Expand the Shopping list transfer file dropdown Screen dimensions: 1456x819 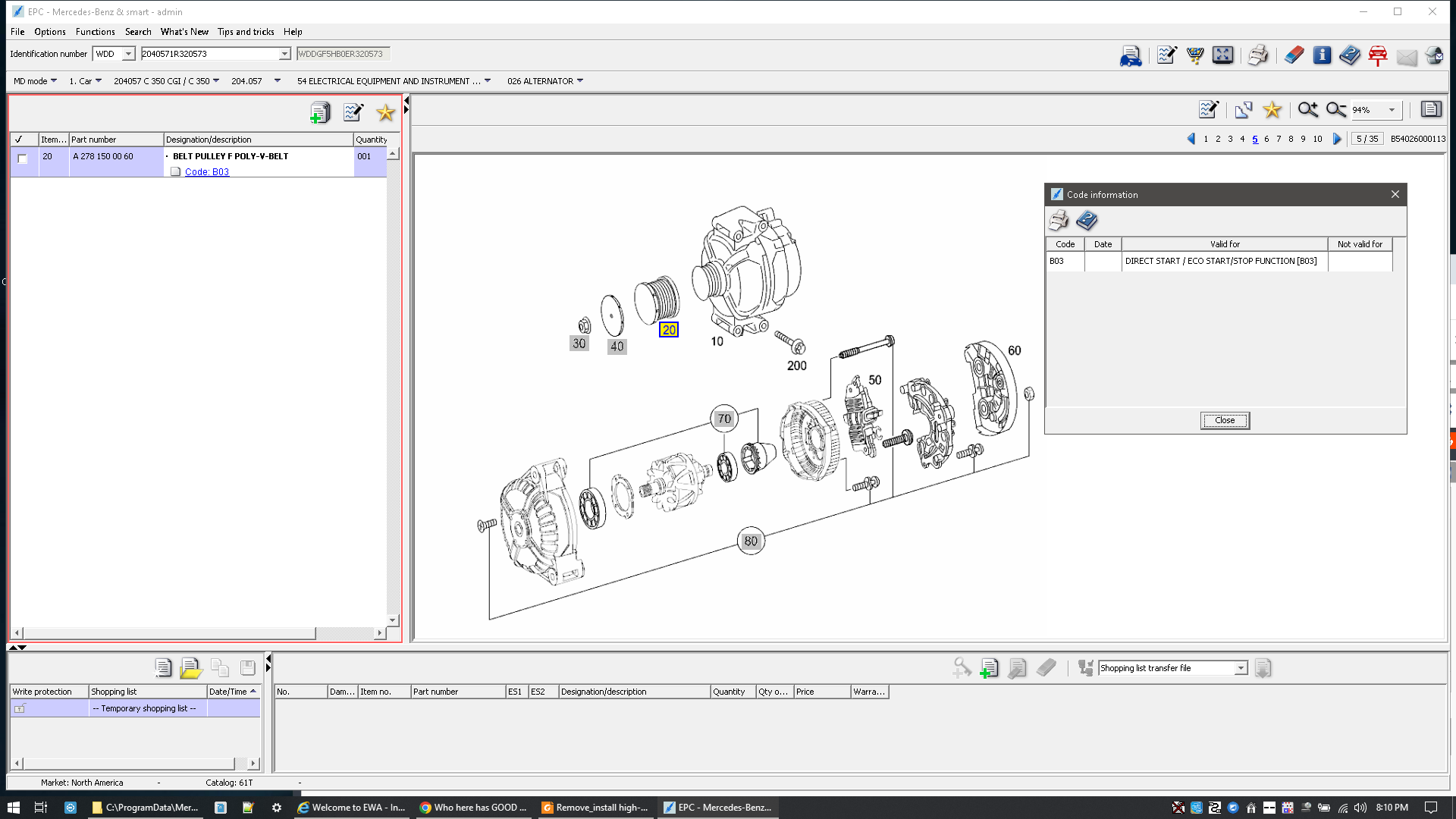(1241, 668)
